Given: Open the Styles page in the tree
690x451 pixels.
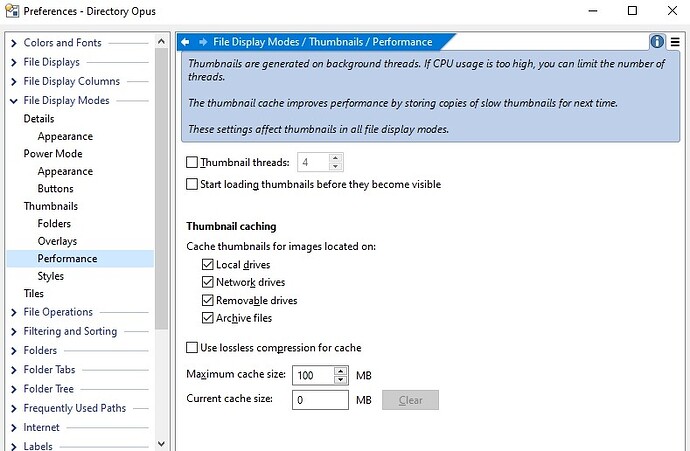Looking at the screenshot, I should [x=51, y=276].
